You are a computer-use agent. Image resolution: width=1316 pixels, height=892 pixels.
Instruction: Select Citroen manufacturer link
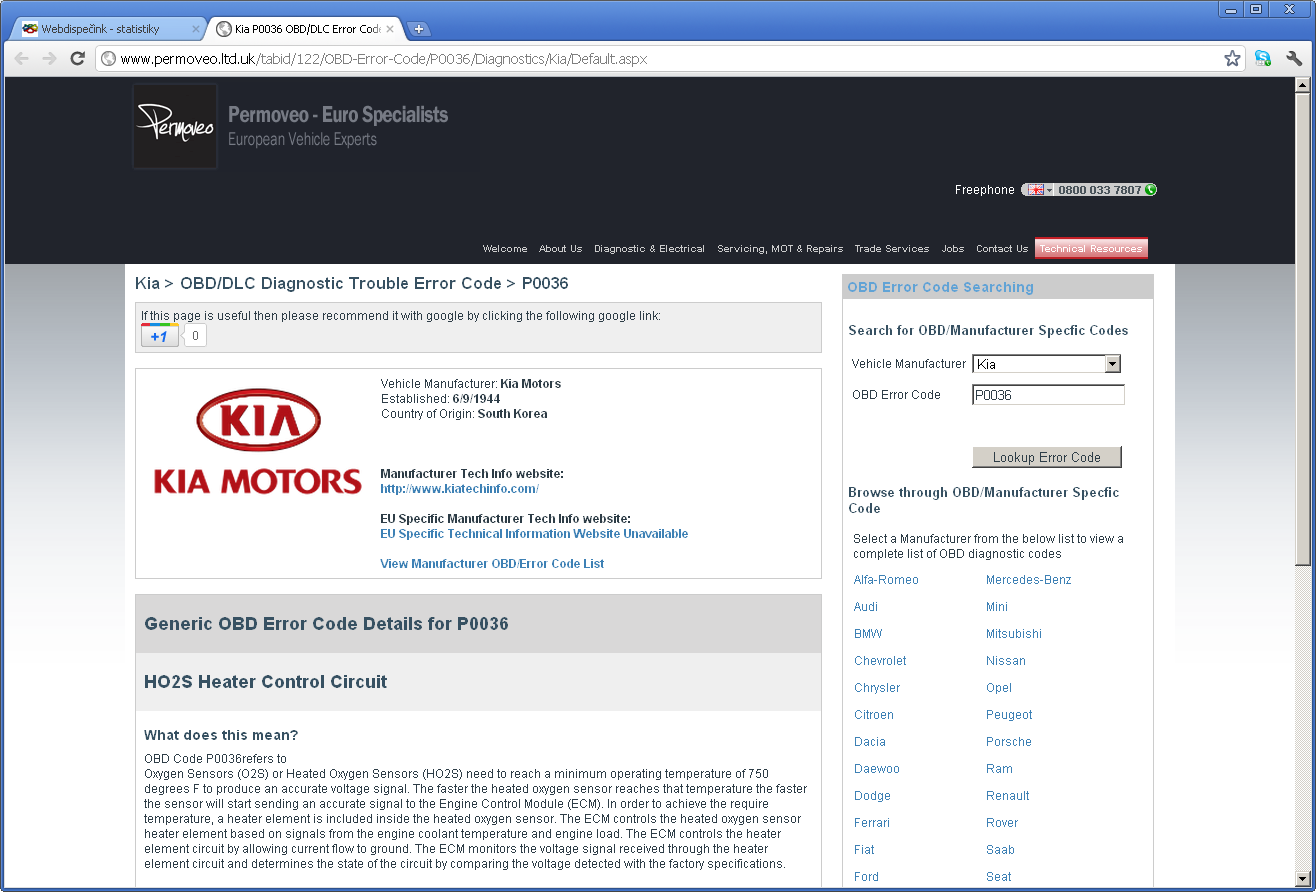[874, 715]
